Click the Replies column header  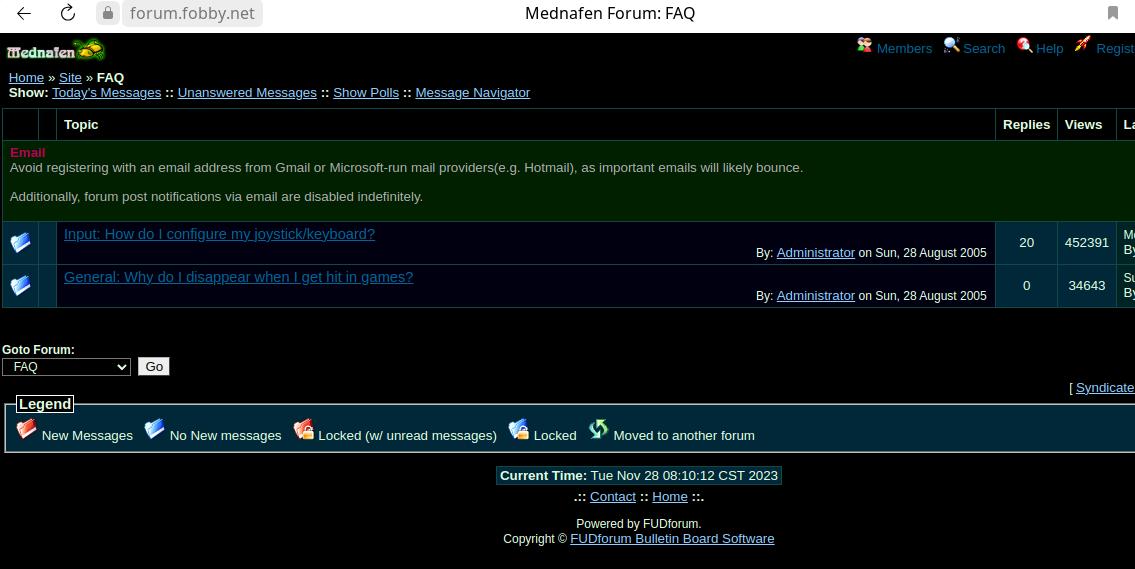tap(1026, 125)
